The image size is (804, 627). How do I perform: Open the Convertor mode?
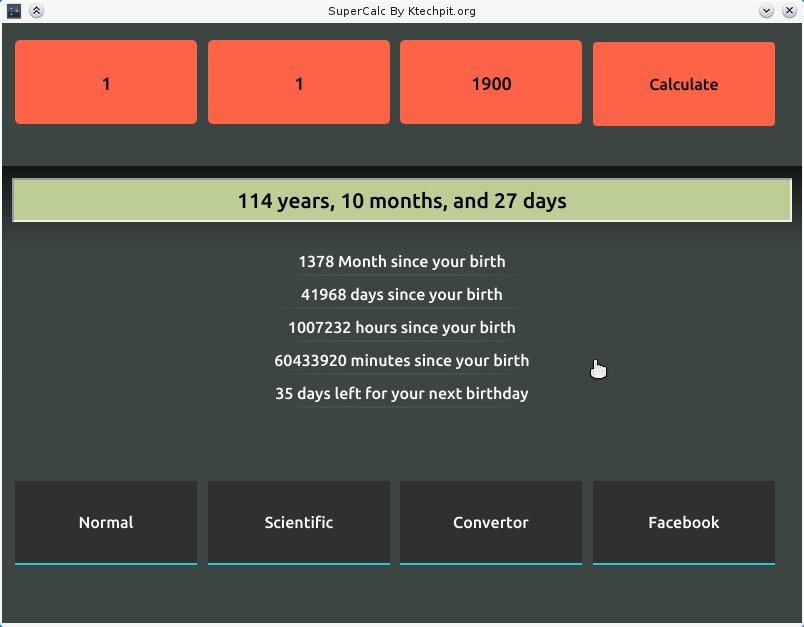pyautogui.click(x=491, y=522)
